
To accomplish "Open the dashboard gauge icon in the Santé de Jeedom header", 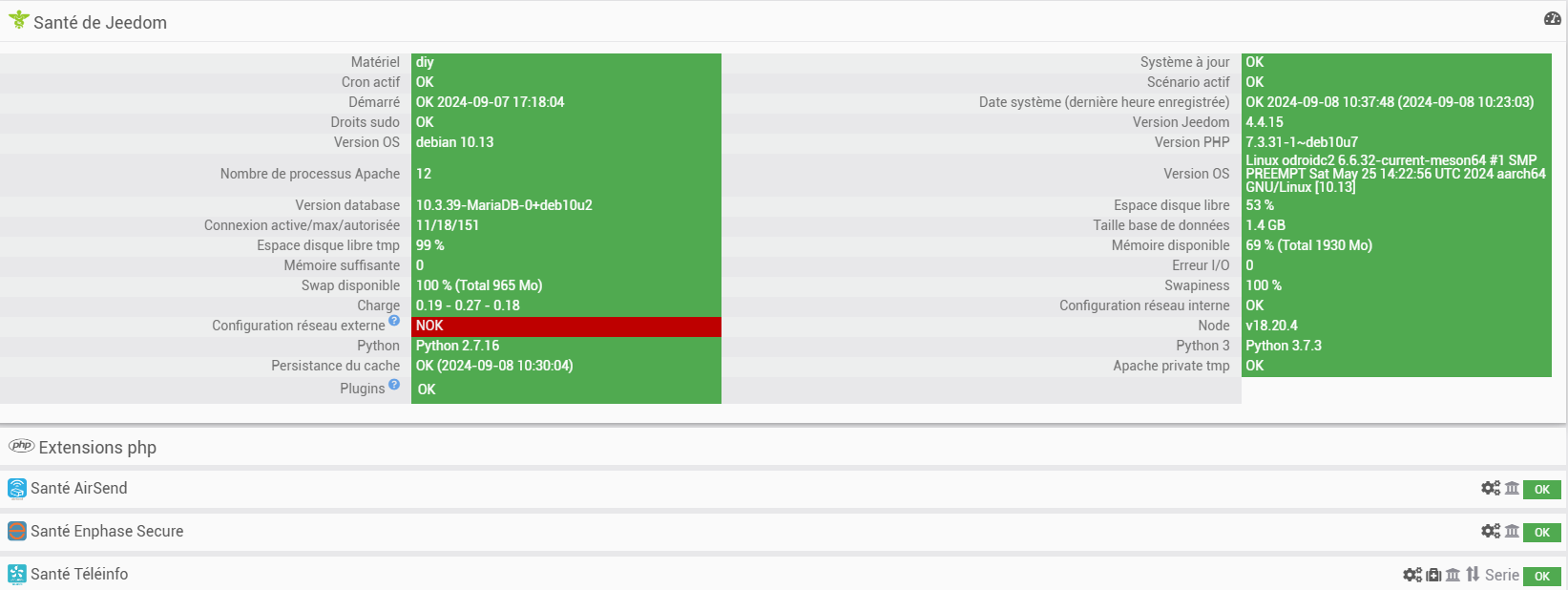I will click(1552, 18).
